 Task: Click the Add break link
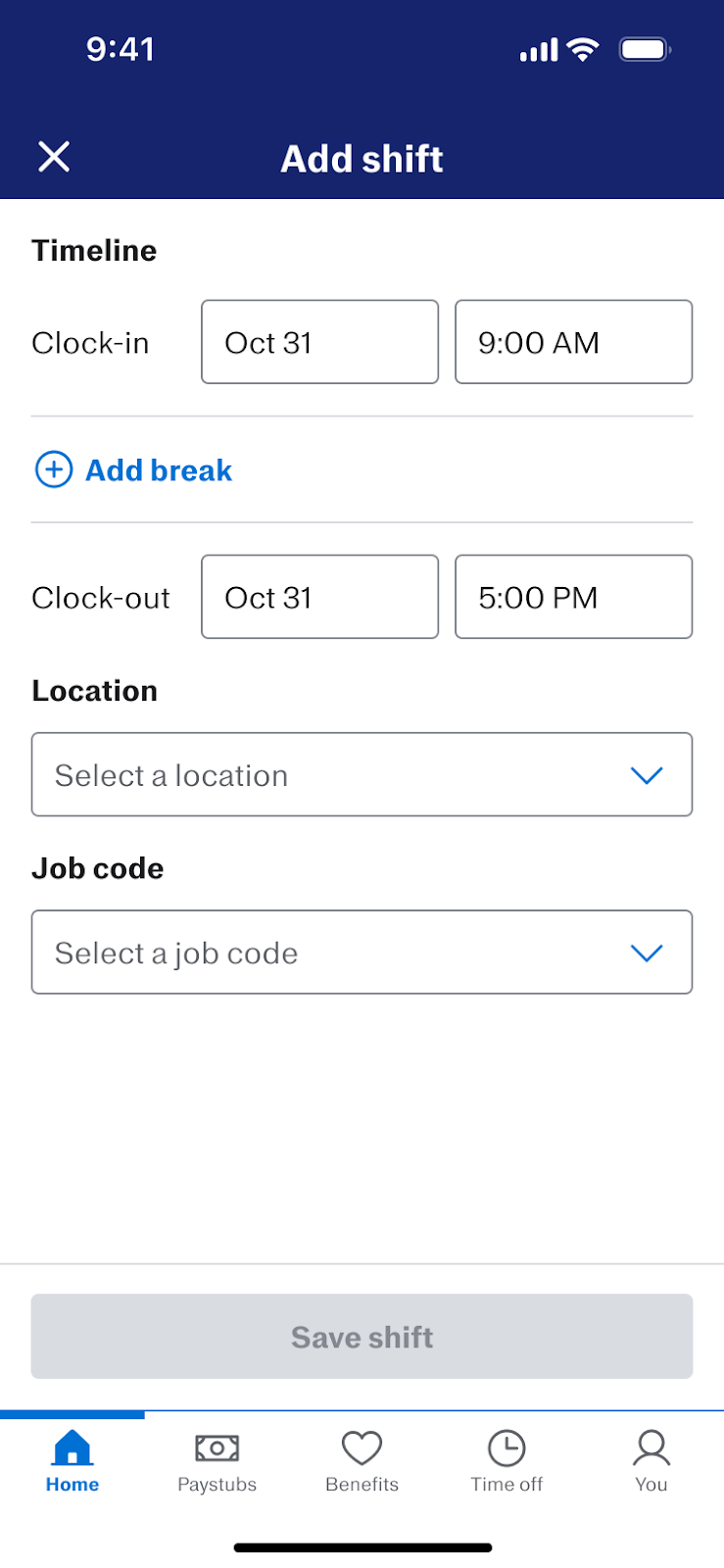159,470
